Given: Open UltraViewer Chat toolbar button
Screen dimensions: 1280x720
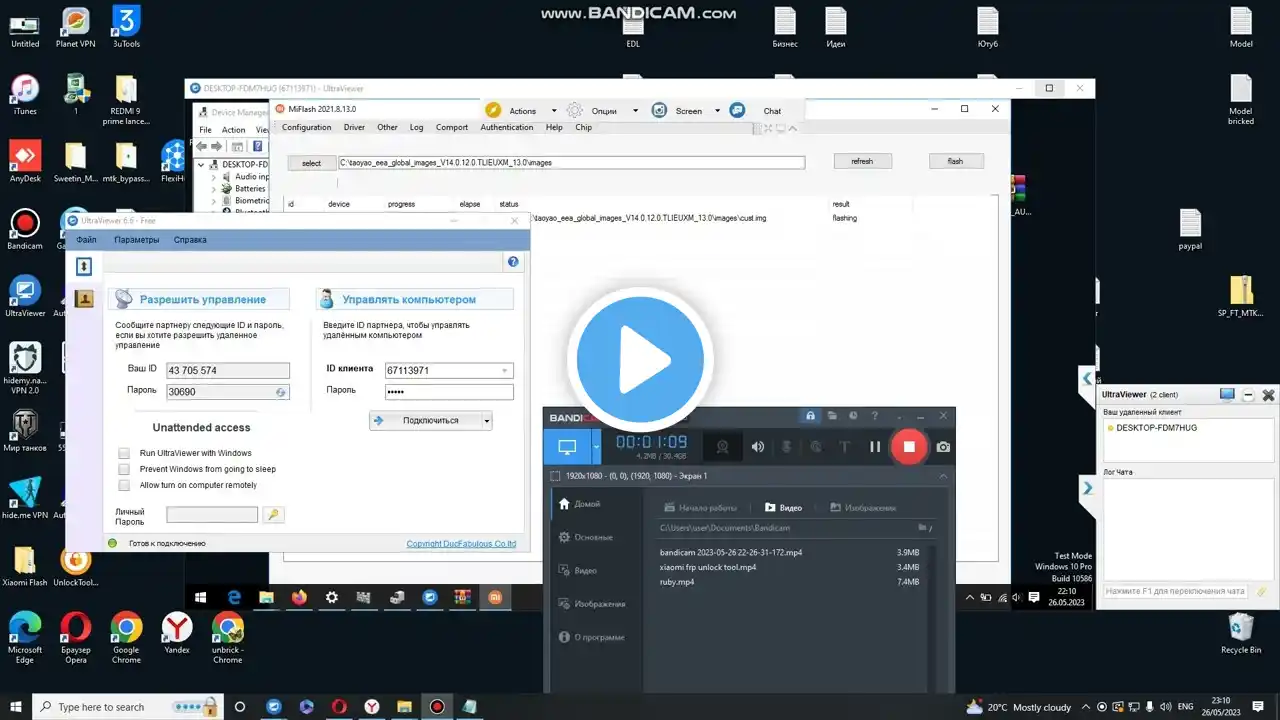Looking at the screenshot, I should click(x=757, y=111).
